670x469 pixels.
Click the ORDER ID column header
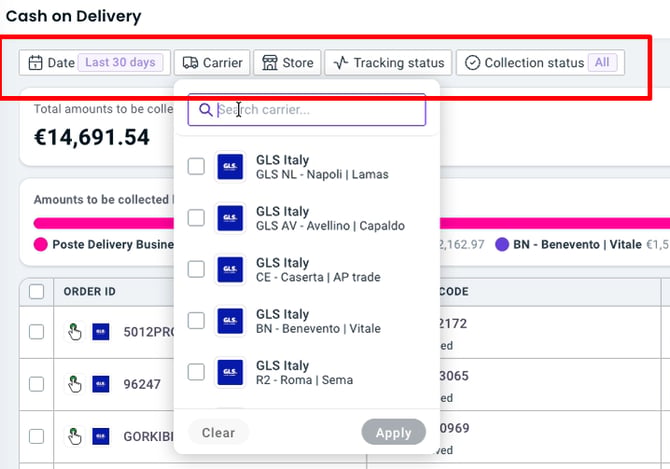point(90,292)
